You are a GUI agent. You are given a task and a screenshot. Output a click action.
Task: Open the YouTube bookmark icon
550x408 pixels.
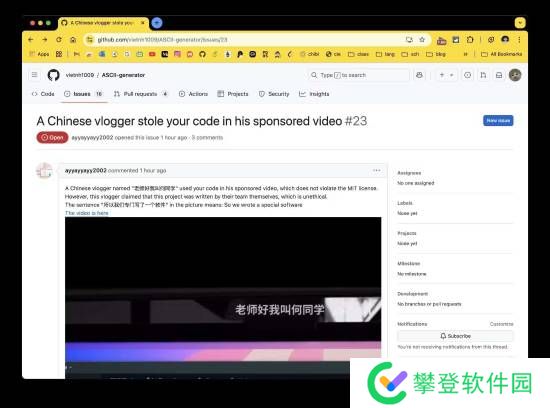click(152, 54)
